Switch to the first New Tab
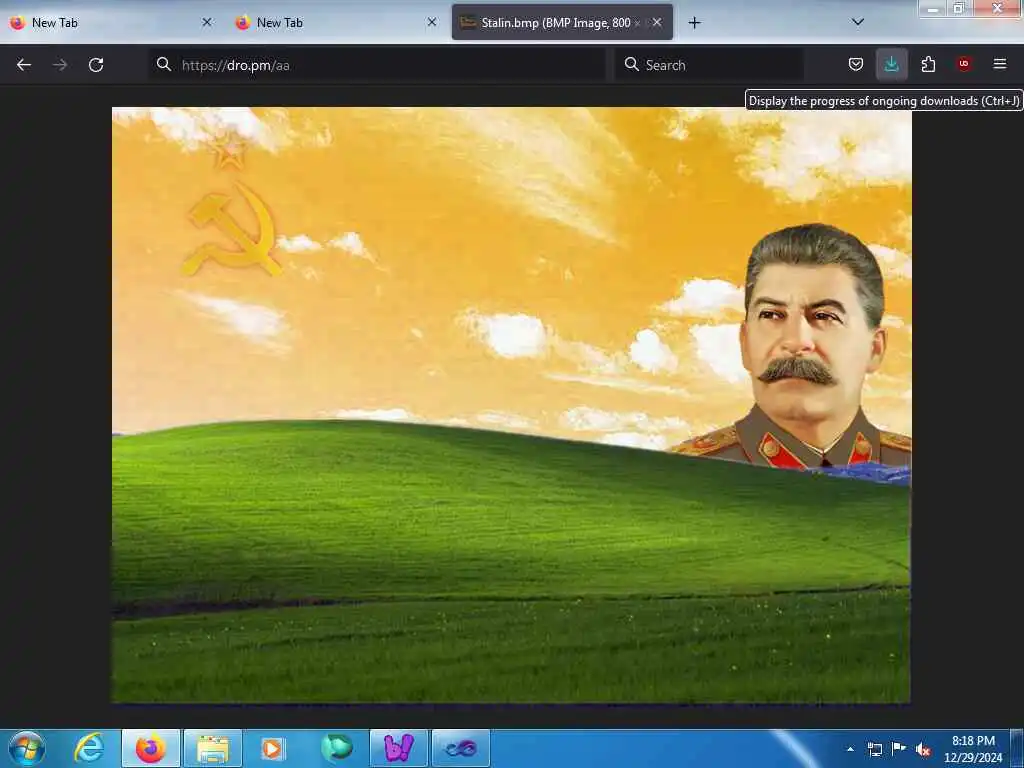 pyautogui.click(x=111, y=22)
